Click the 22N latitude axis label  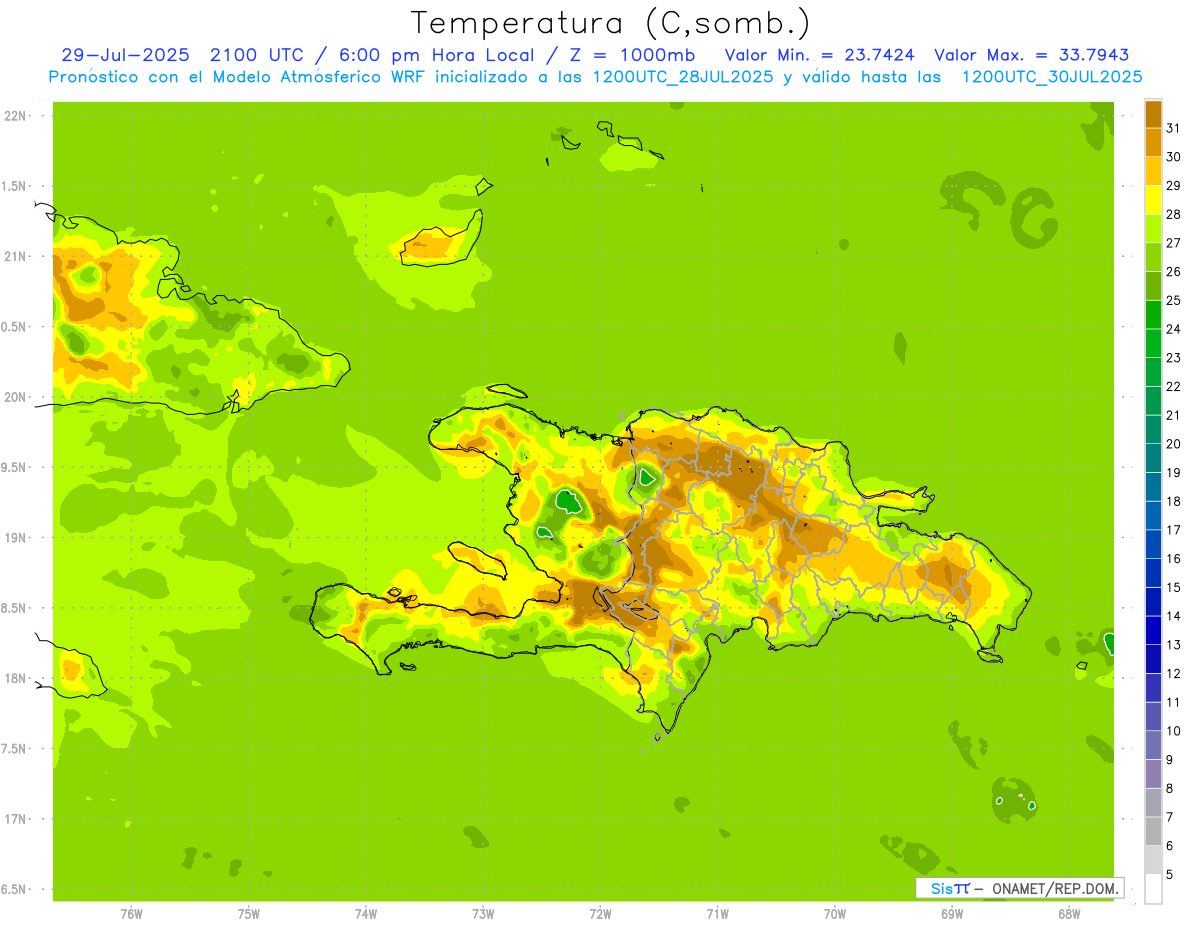14,116
